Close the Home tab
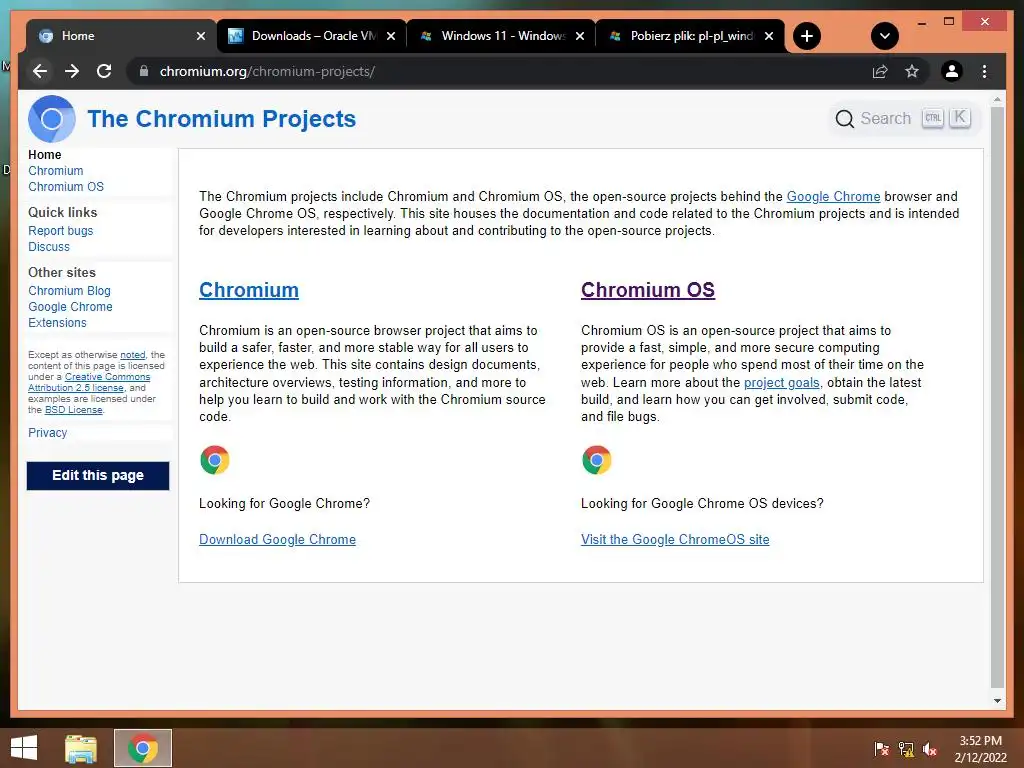Screen dimensions: 1024x768 coord(201,36)
